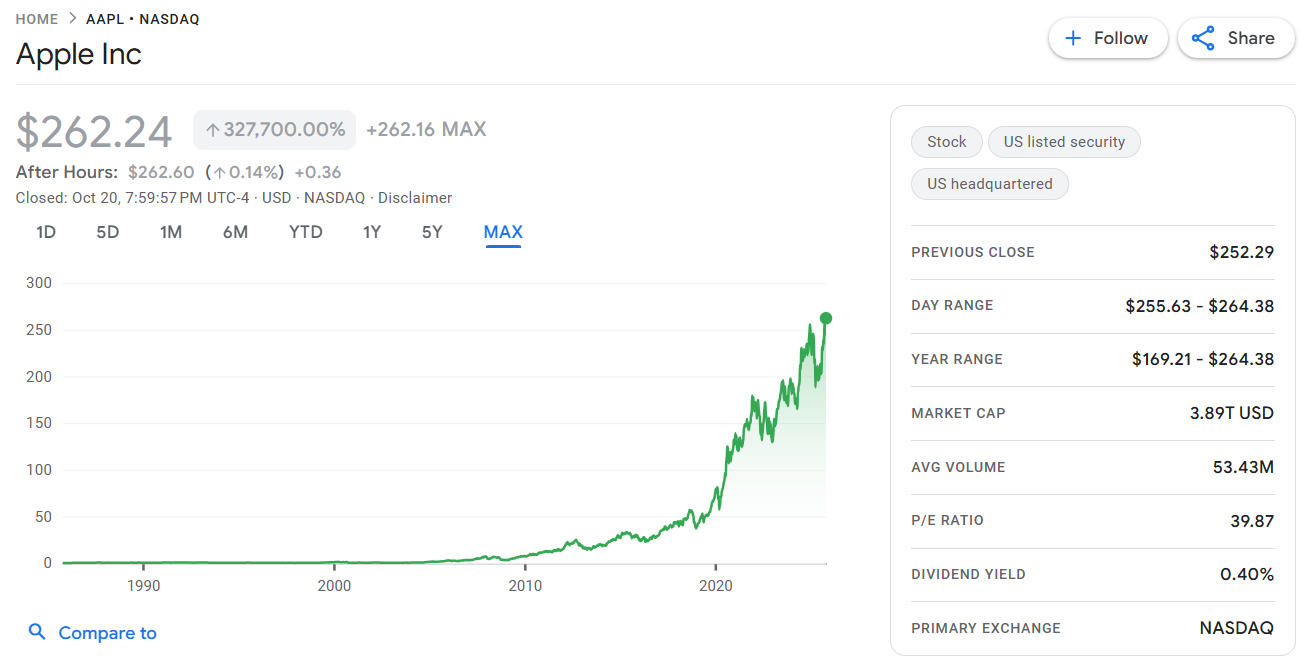1305x660 pixels.
Task: Select the 1D time range tab
Action: point(46,232)
